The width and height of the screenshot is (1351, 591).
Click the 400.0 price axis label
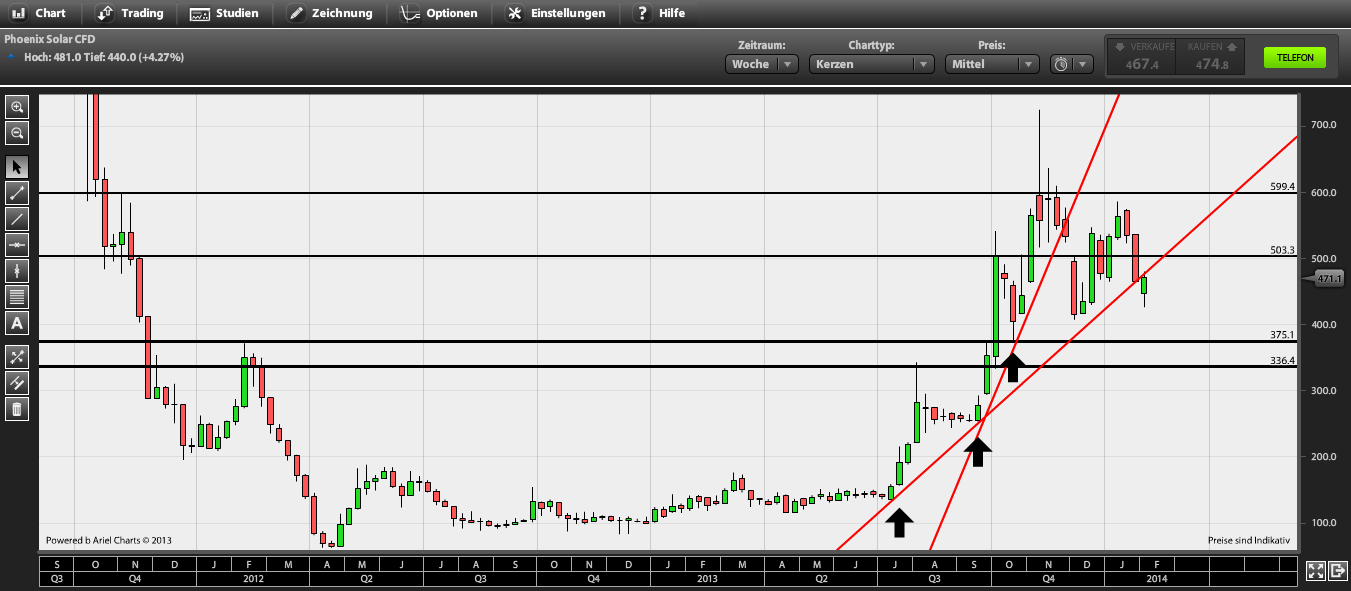tap(1322, 324)
